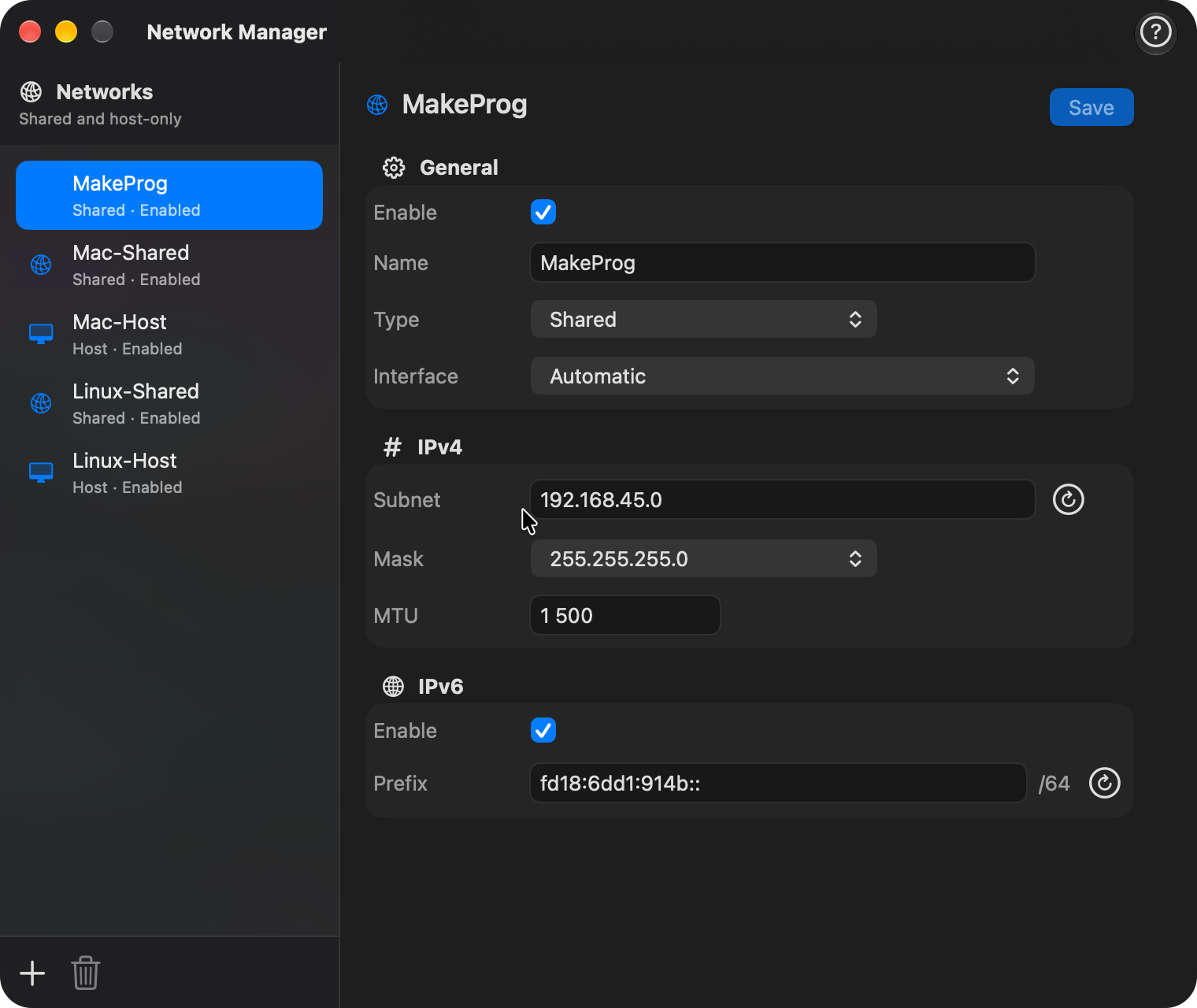This screenshot has width=1197, height=1008.
Task: Open the Type dropdown showing Shared
Action: click(703, 319)
